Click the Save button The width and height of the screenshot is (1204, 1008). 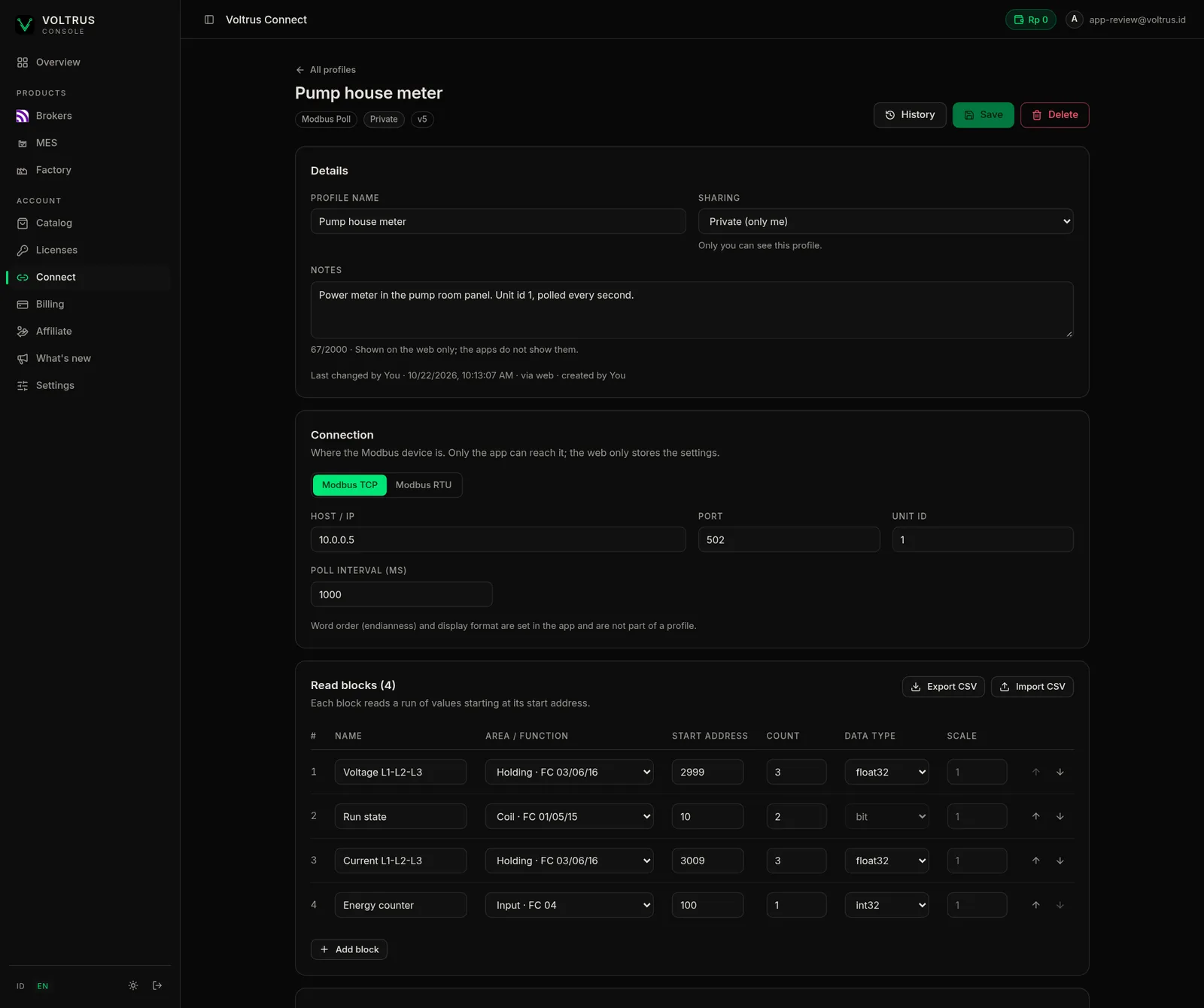[984, 115]
